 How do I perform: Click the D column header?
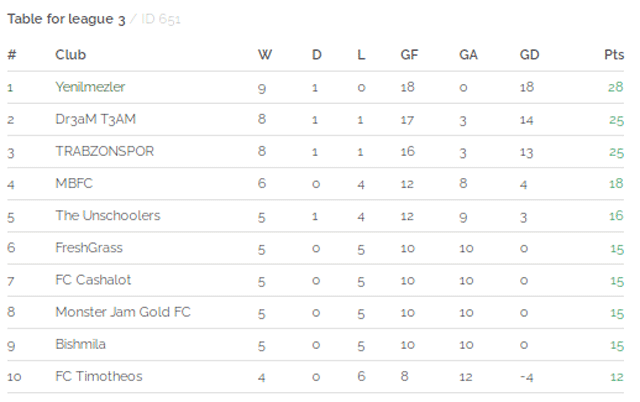[317, 55]
